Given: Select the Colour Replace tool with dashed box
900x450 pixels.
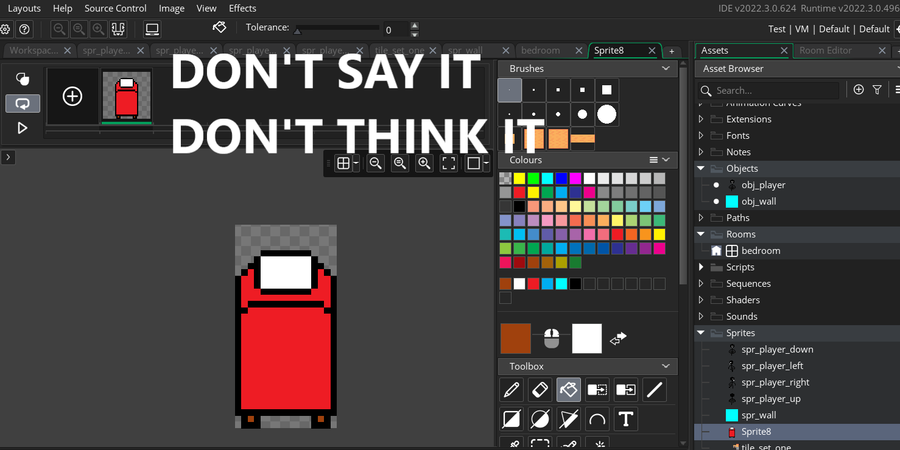Looking at the screenshot, I should (x=597, y=390).
